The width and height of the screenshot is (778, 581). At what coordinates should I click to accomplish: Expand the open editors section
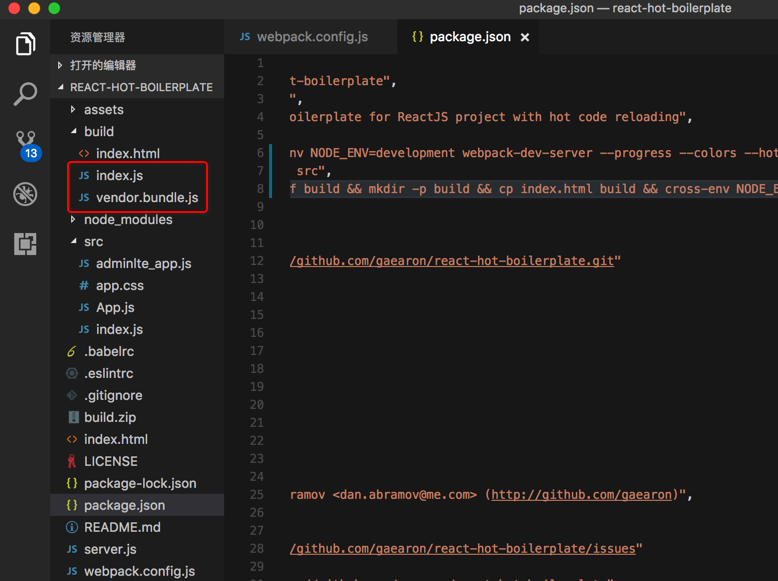point(137,65)
